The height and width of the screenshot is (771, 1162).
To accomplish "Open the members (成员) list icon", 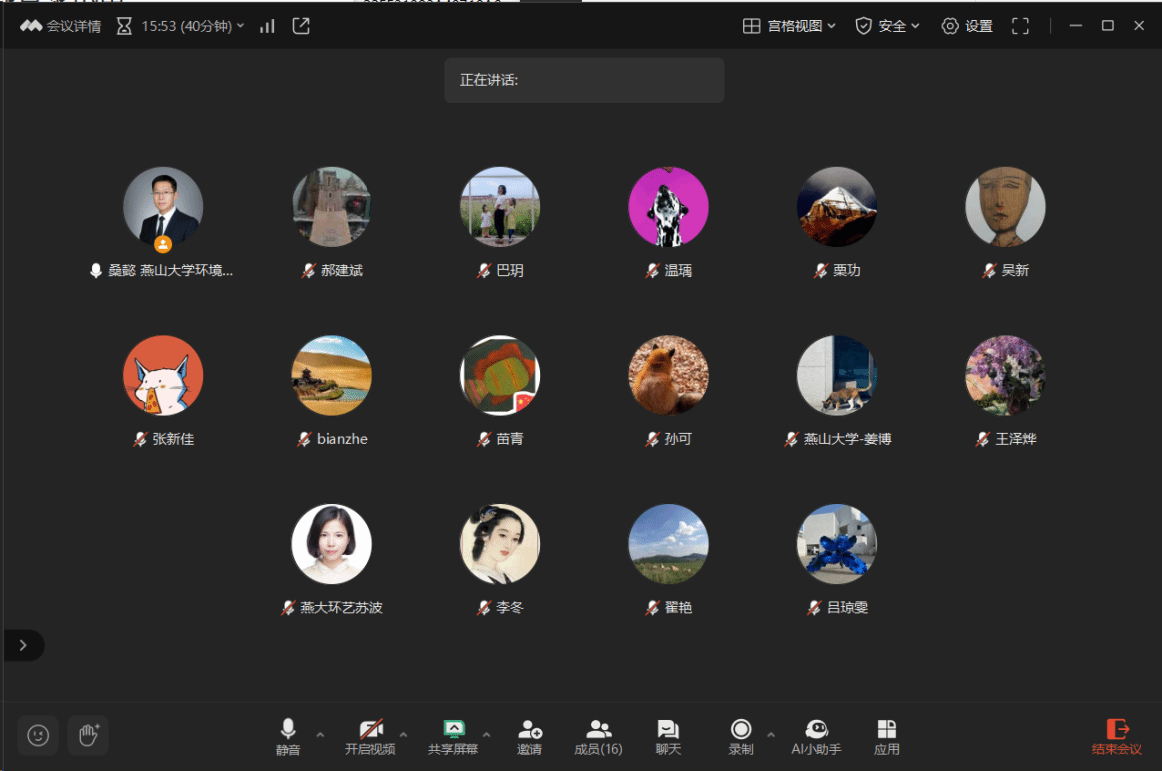I will point(598,737).
